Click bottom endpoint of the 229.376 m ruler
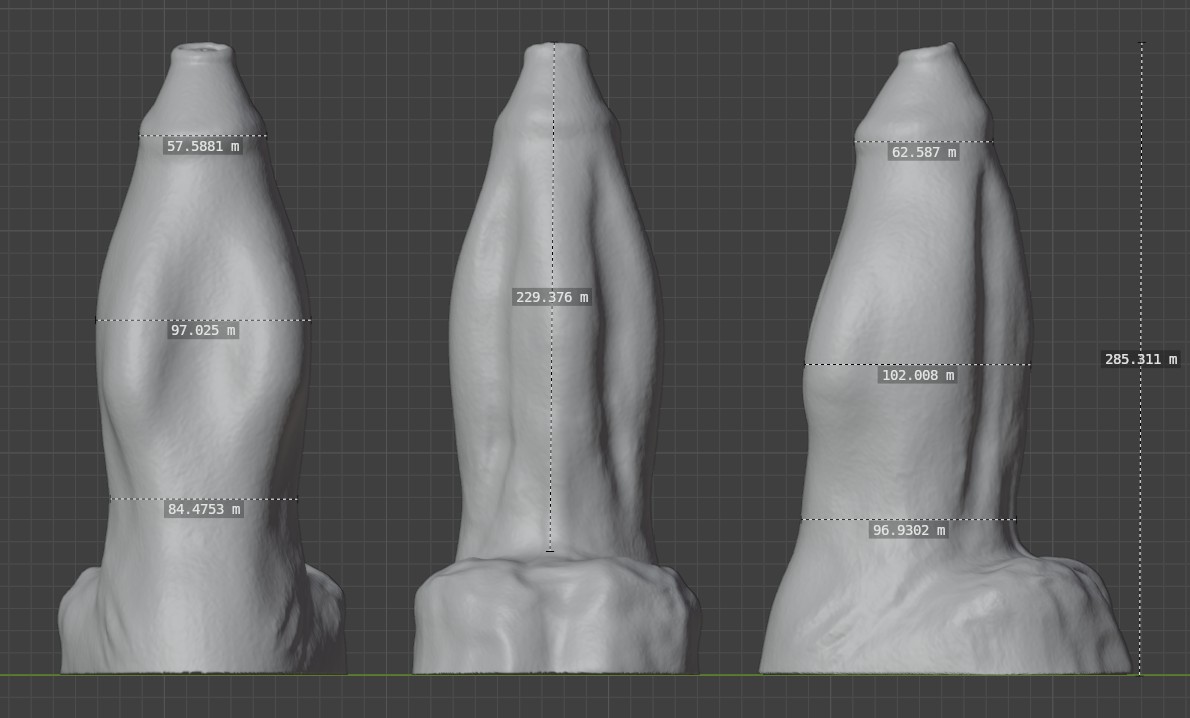Image resolution: width=1190 pixels, height=718 pixels. (x=550, y=550)
